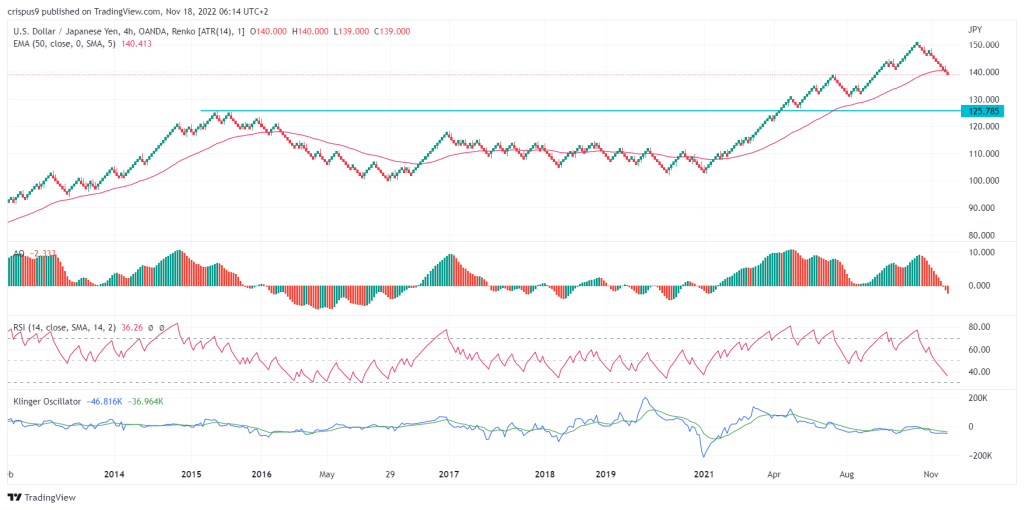The height and width of the screenshot is (510, 1024).
Task: Click 110.000 on the price axis
Action: coord(982,154)
